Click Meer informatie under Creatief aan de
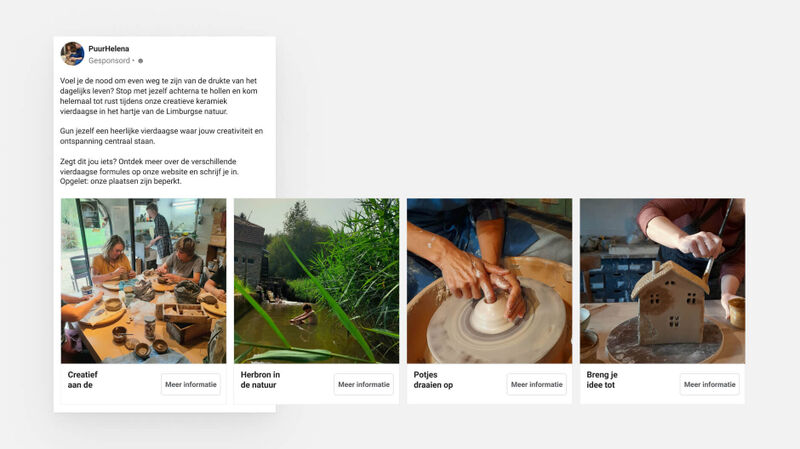This screenshot has width=800, height=449. point(191,384)
